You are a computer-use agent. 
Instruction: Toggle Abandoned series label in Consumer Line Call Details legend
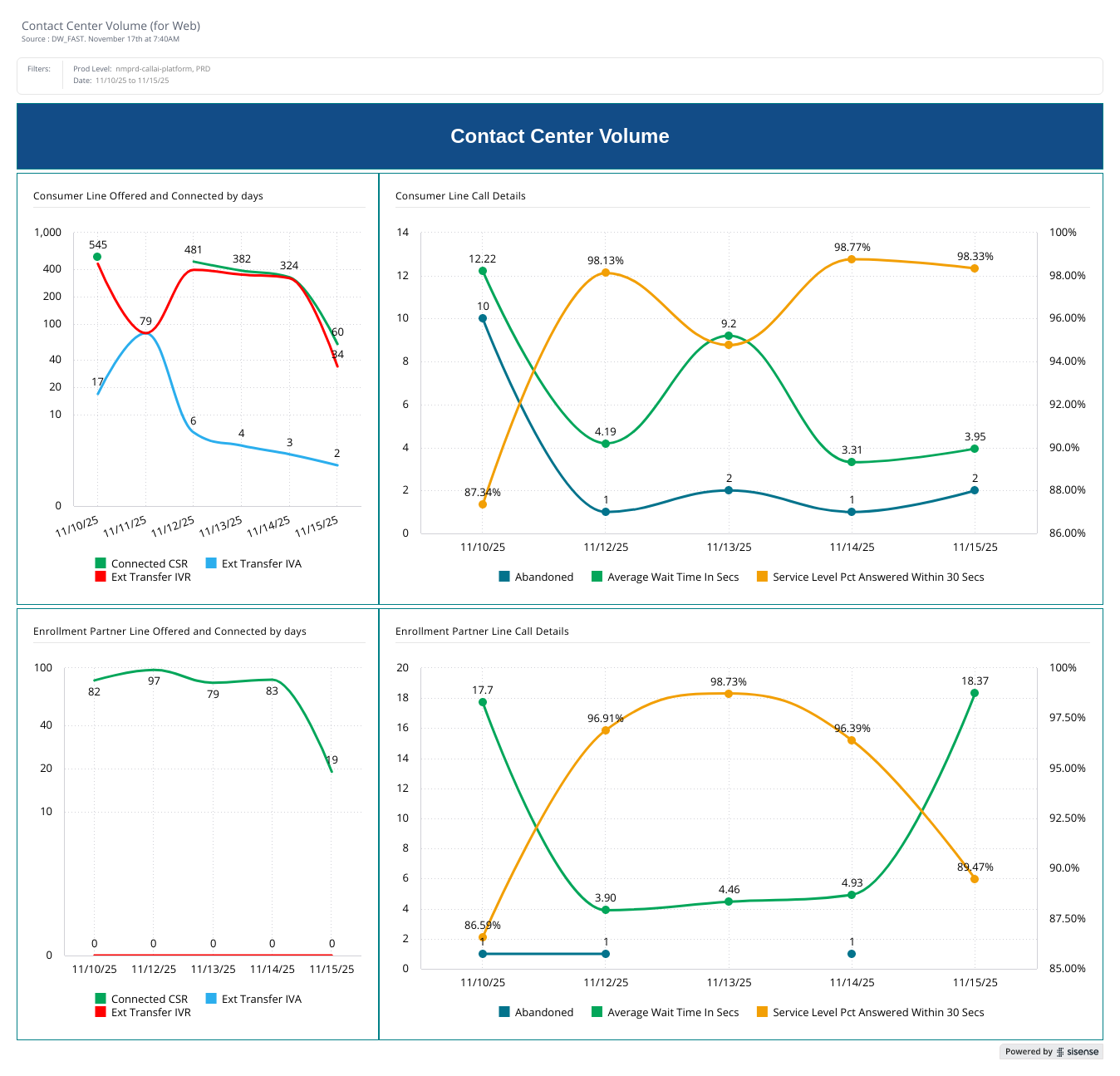pos(543,577)
